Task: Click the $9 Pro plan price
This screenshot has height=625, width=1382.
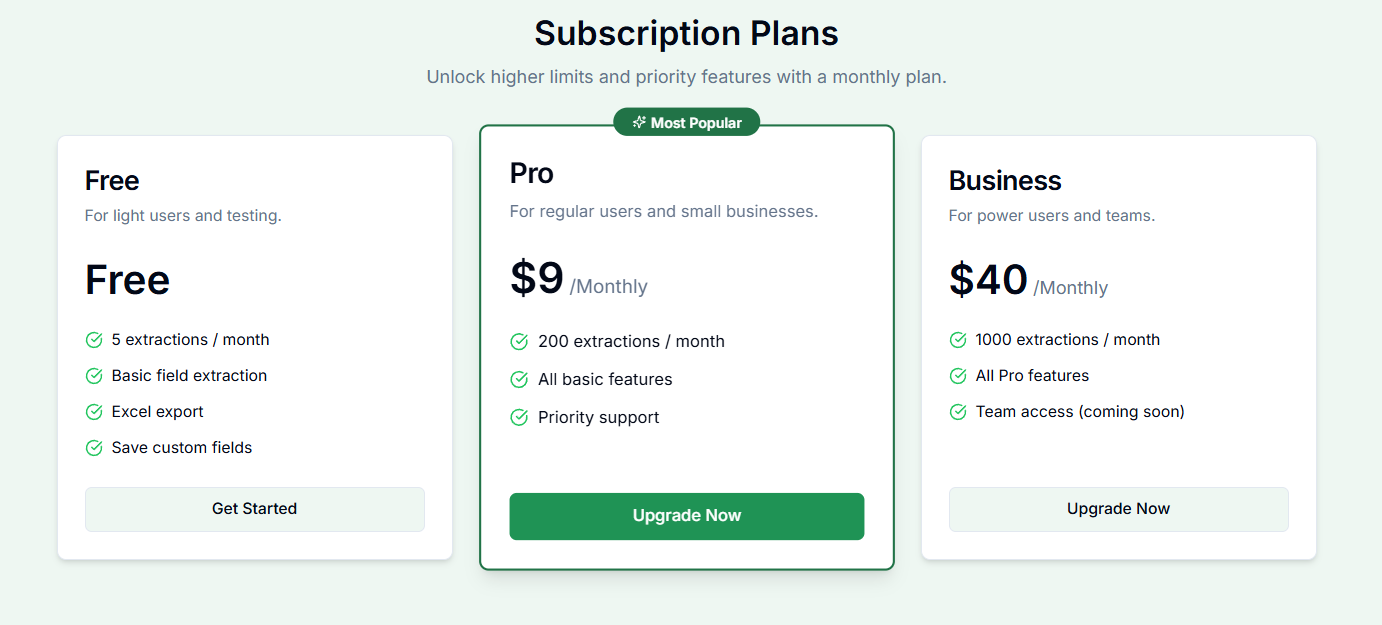Action: 537,278
